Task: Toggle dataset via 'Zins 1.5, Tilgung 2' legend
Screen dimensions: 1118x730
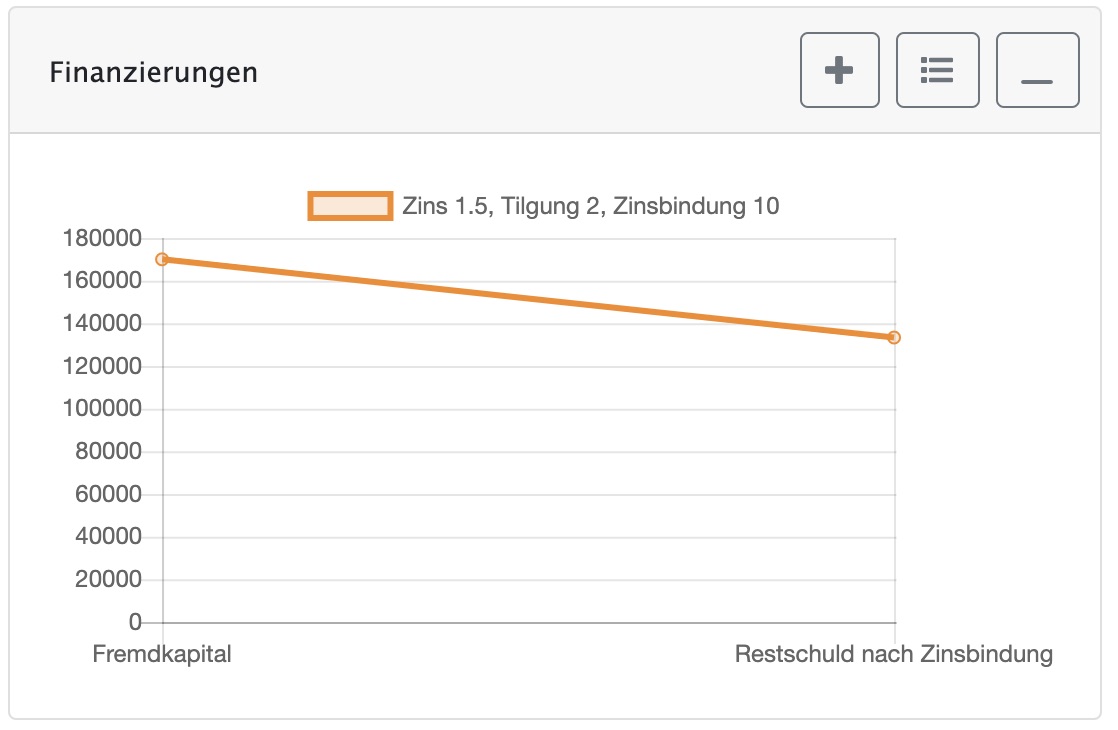Action: pyautogui.click(x=590, y=206)
